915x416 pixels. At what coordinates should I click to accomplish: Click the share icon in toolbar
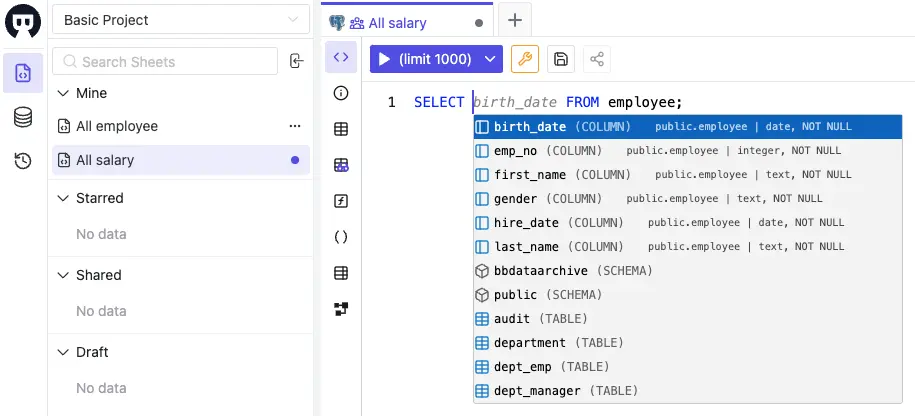597,59
